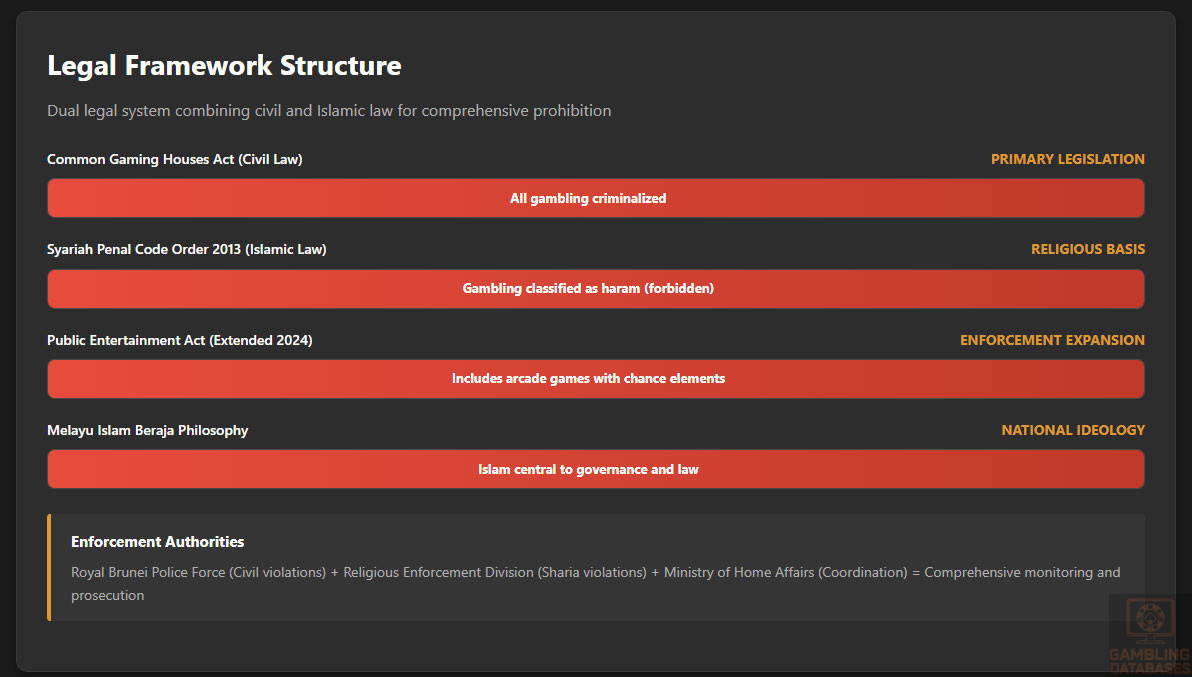Click the 'RELIGIOUS BASIS' tag
The height and width of the screenshot is (677, 1192).
(x=1088, y=249)
